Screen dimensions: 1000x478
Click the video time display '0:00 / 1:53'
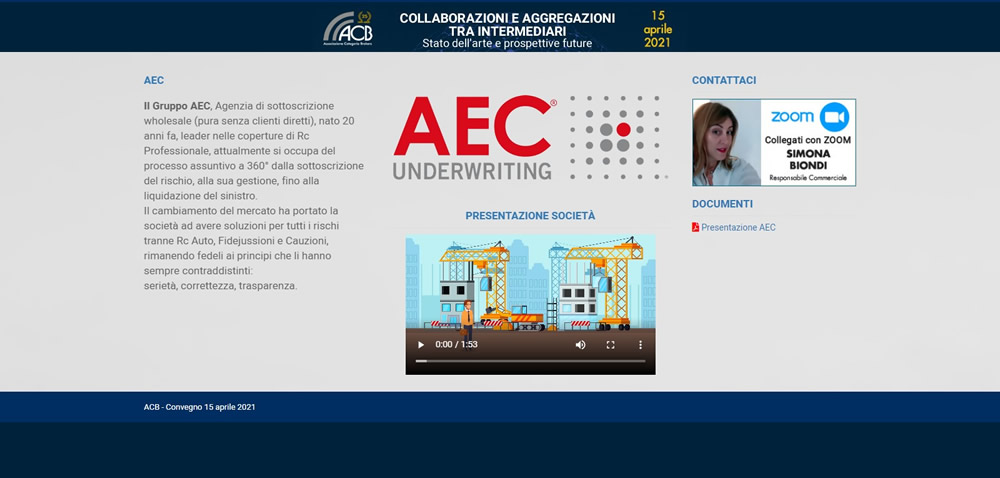(456, 345)
